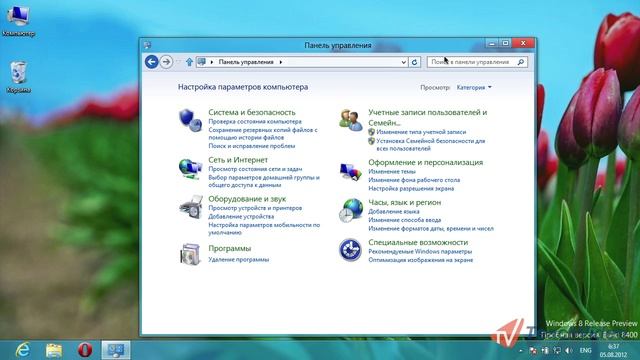
Task: Open File Explorer from taskbar
Action: (54, 350)
